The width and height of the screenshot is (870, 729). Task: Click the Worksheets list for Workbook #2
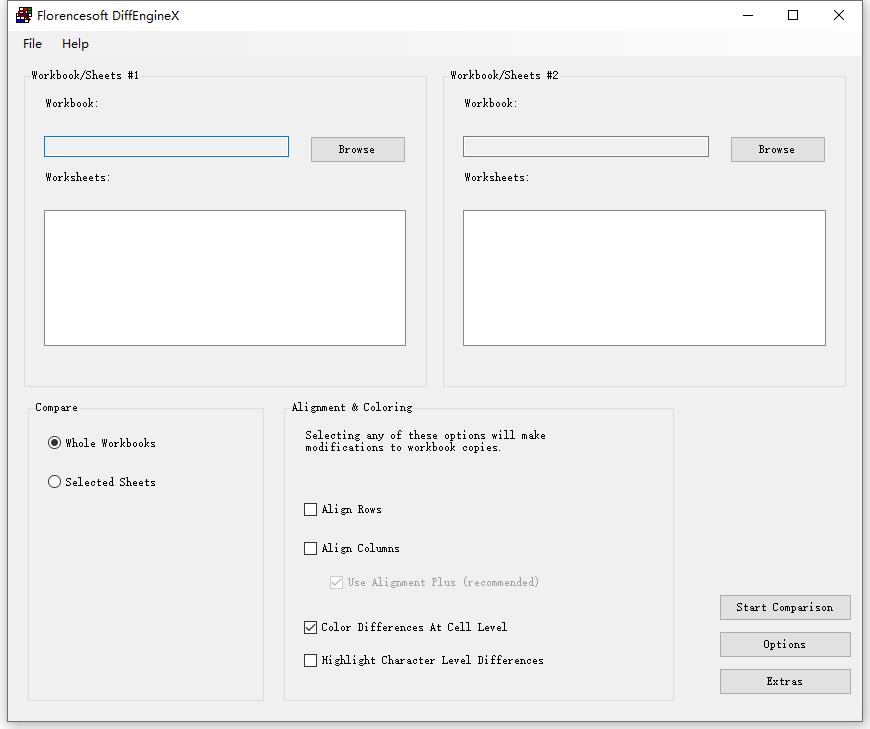644,277
